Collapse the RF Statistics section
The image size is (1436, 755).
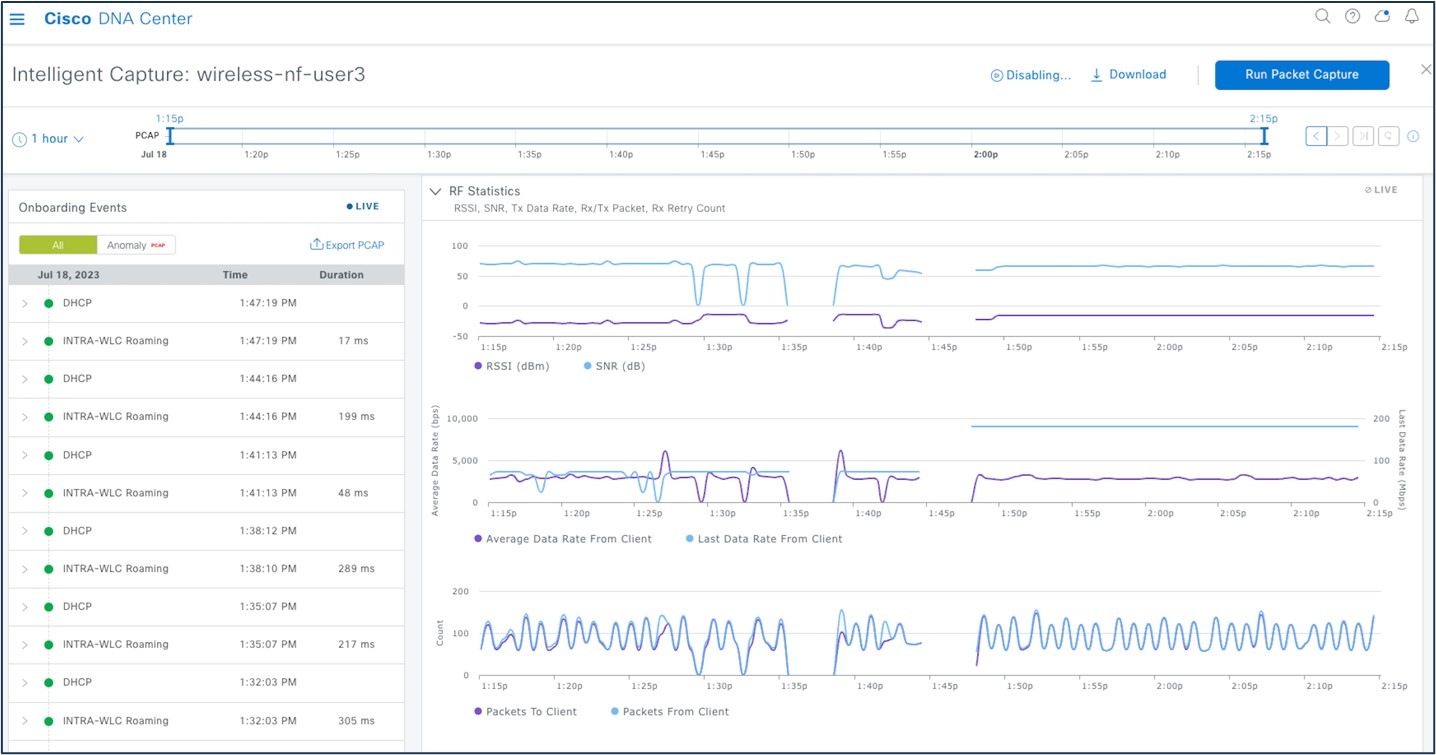434,191
